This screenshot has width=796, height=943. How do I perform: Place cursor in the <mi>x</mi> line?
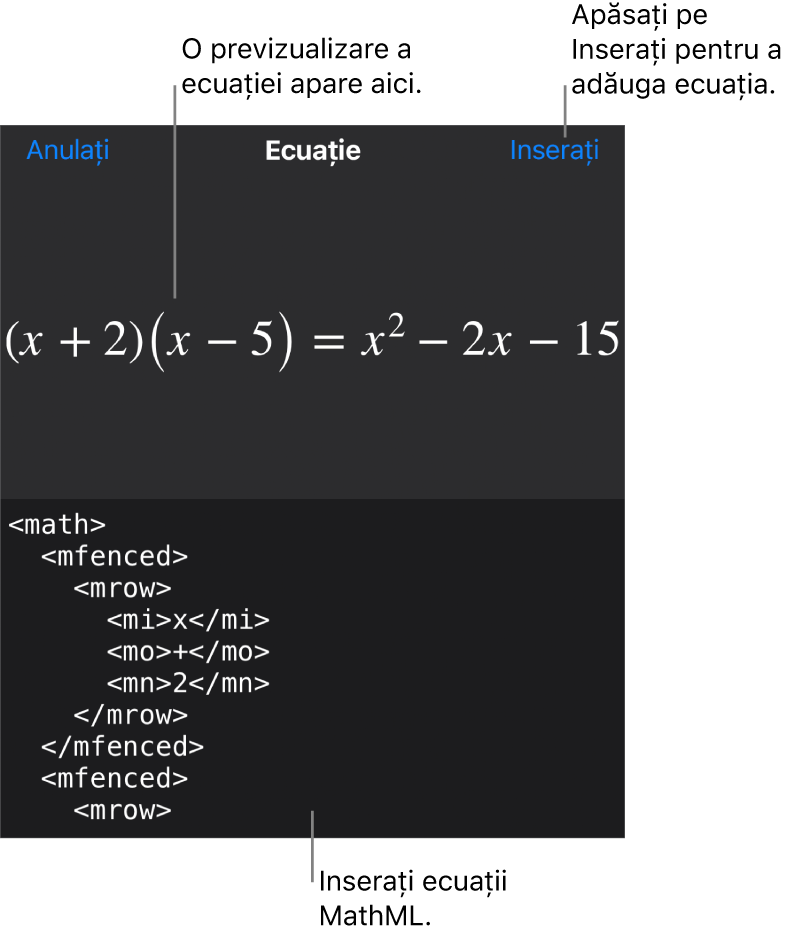click(188, 621)
